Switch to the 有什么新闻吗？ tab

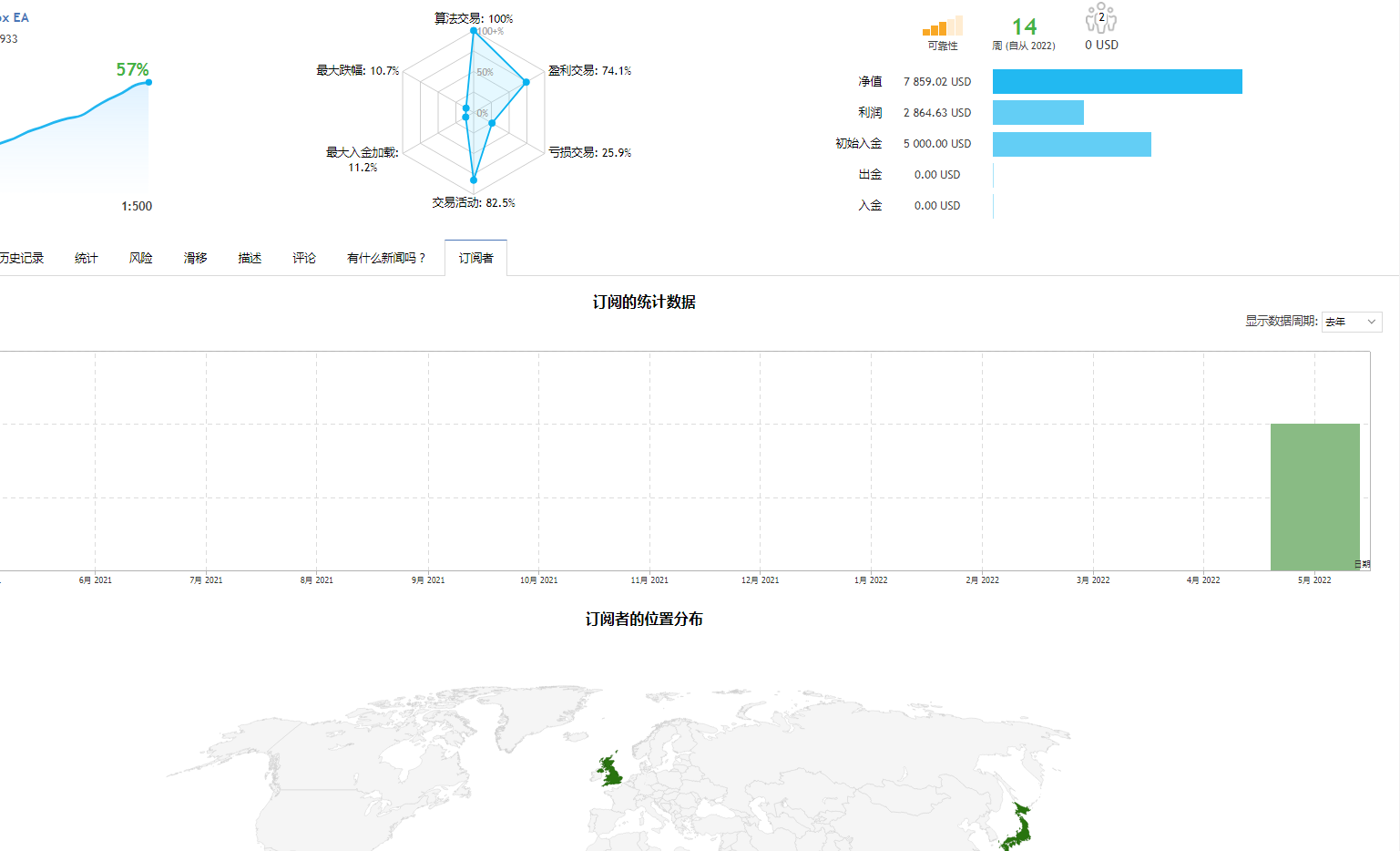pos(386,258)
